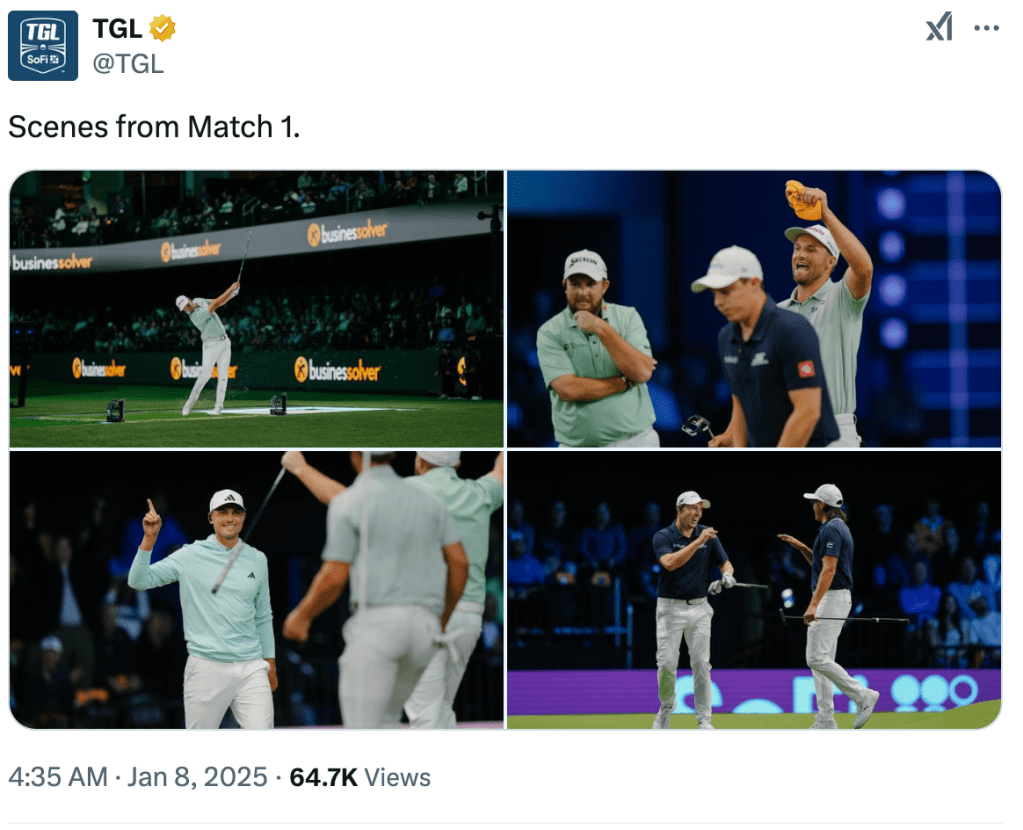Open the @TGL handle link
The width and height of the screenshot is (1023, 830).
coord(128,64)
